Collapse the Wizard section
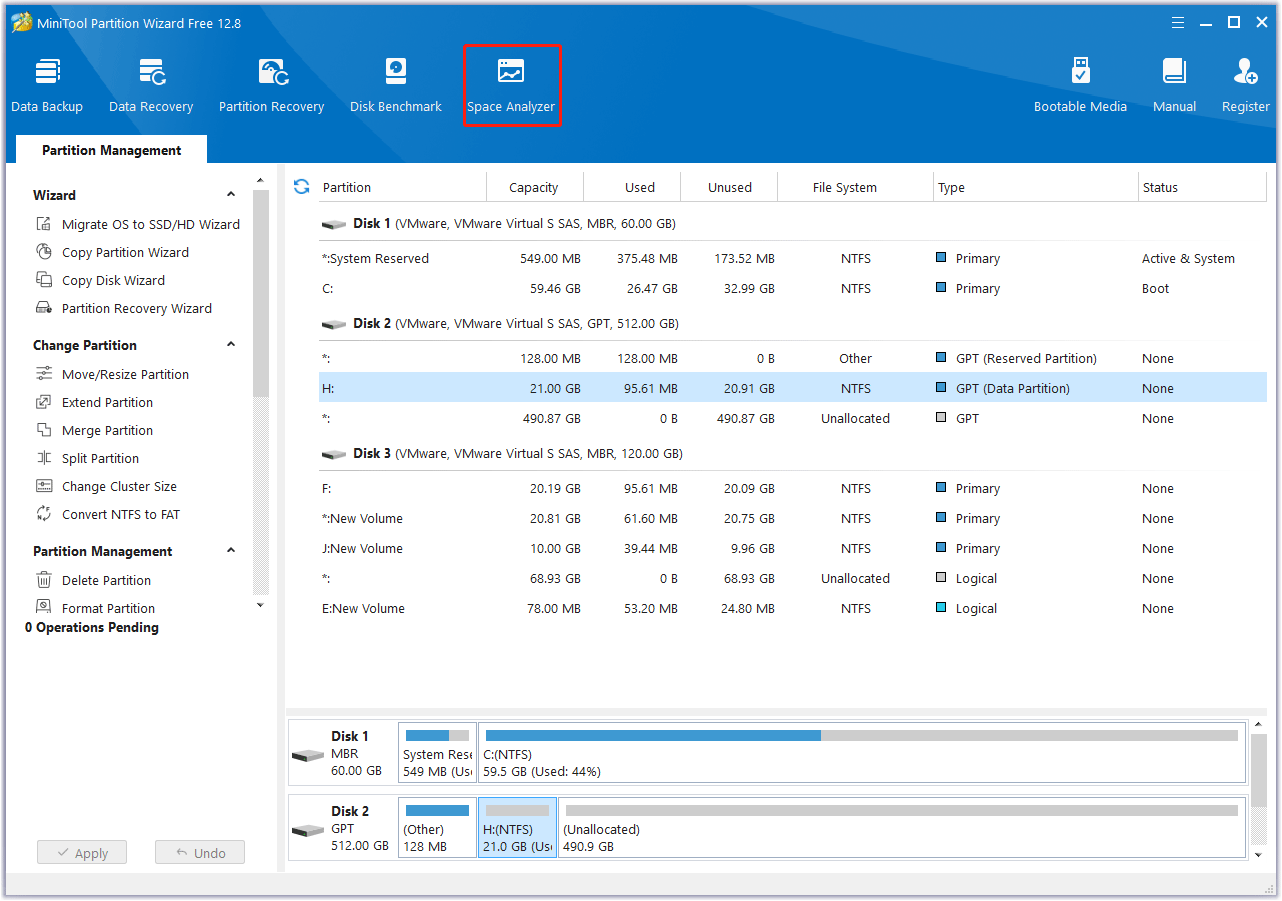 231,195
